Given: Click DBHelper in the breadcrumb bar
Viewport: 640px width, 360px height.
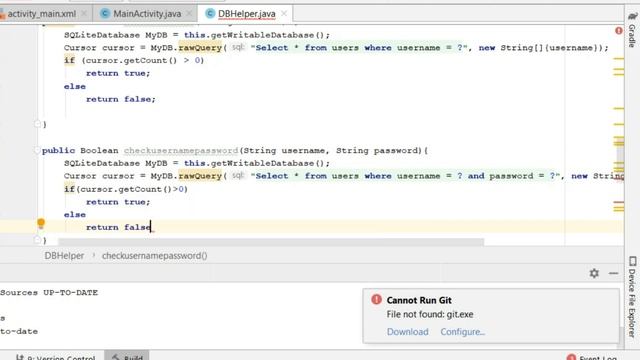Looking at the screenshot, I should pyautogui.click(x=64, y=256).
